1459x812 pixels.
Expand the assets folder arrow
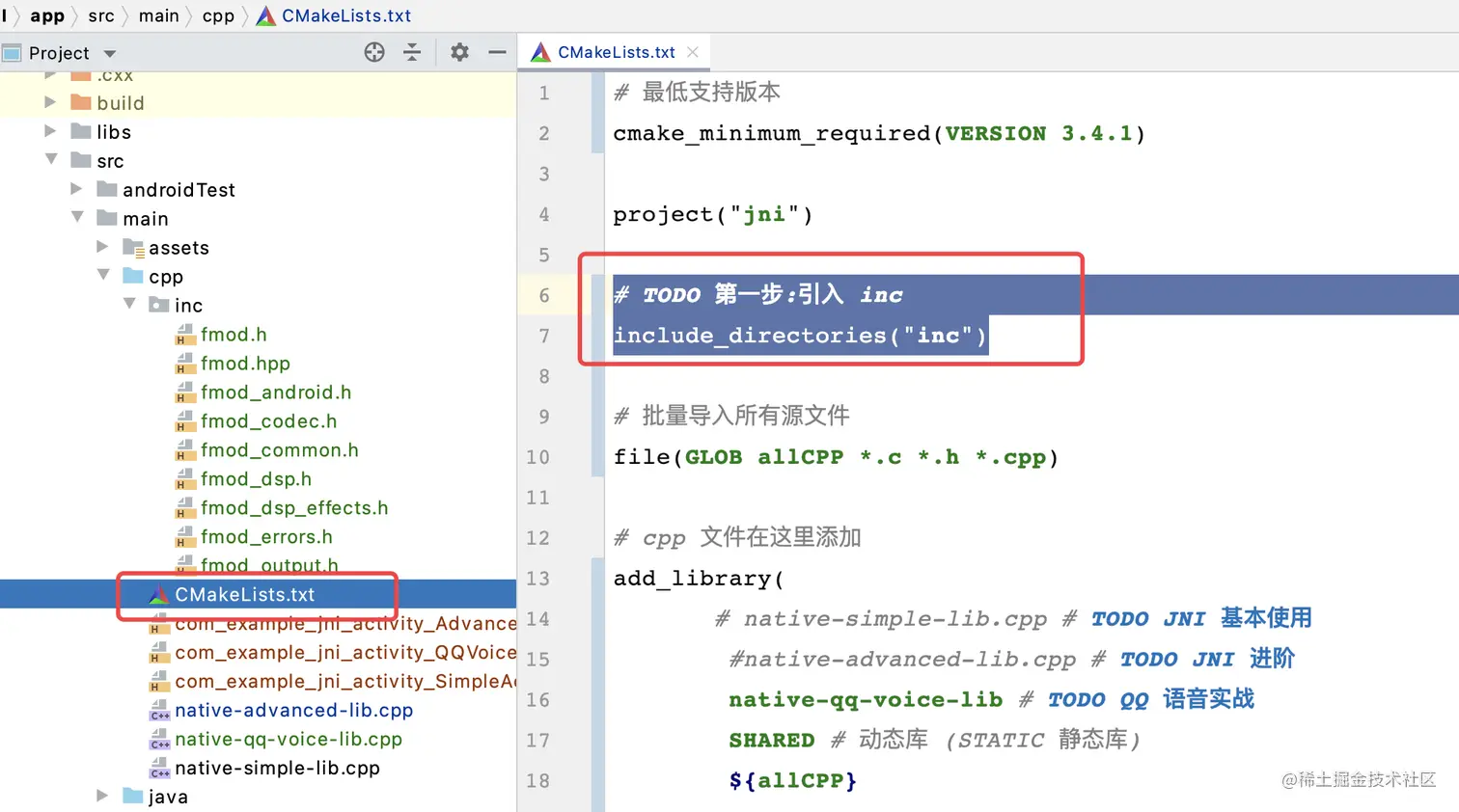(102, 246)
